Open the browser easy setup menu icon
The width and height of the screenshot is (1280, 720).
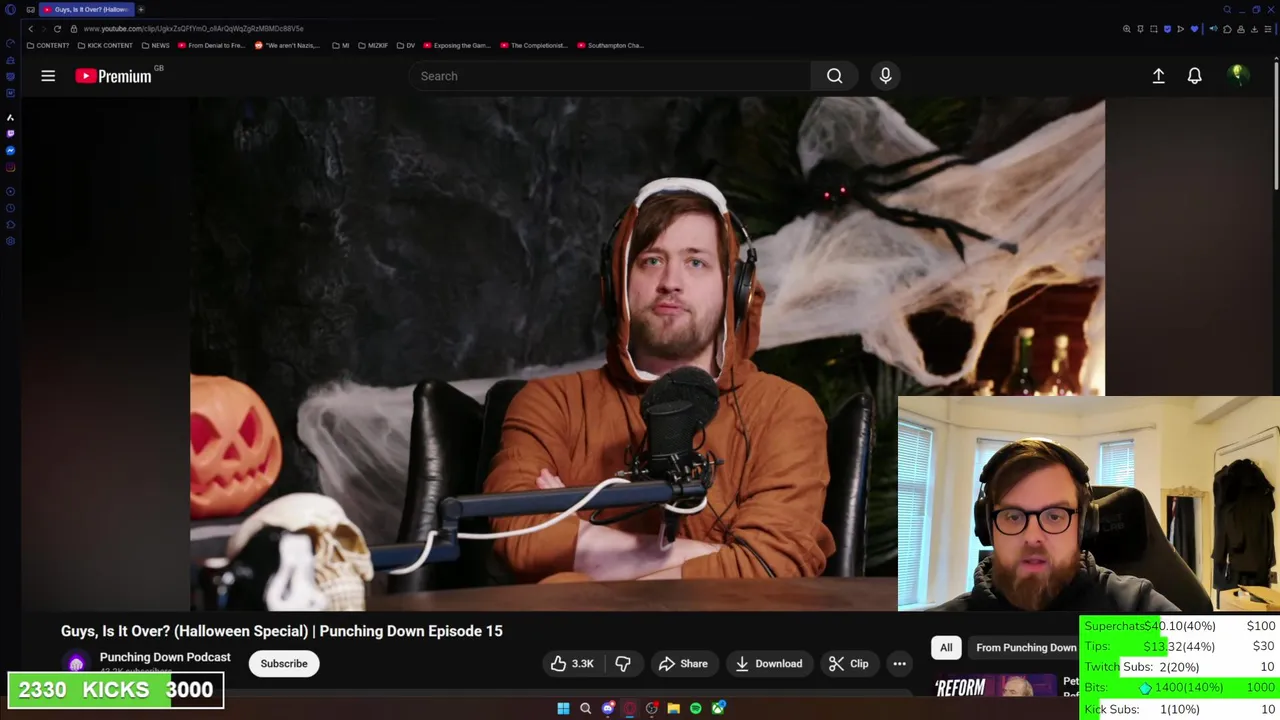[x=1268, y=29]
